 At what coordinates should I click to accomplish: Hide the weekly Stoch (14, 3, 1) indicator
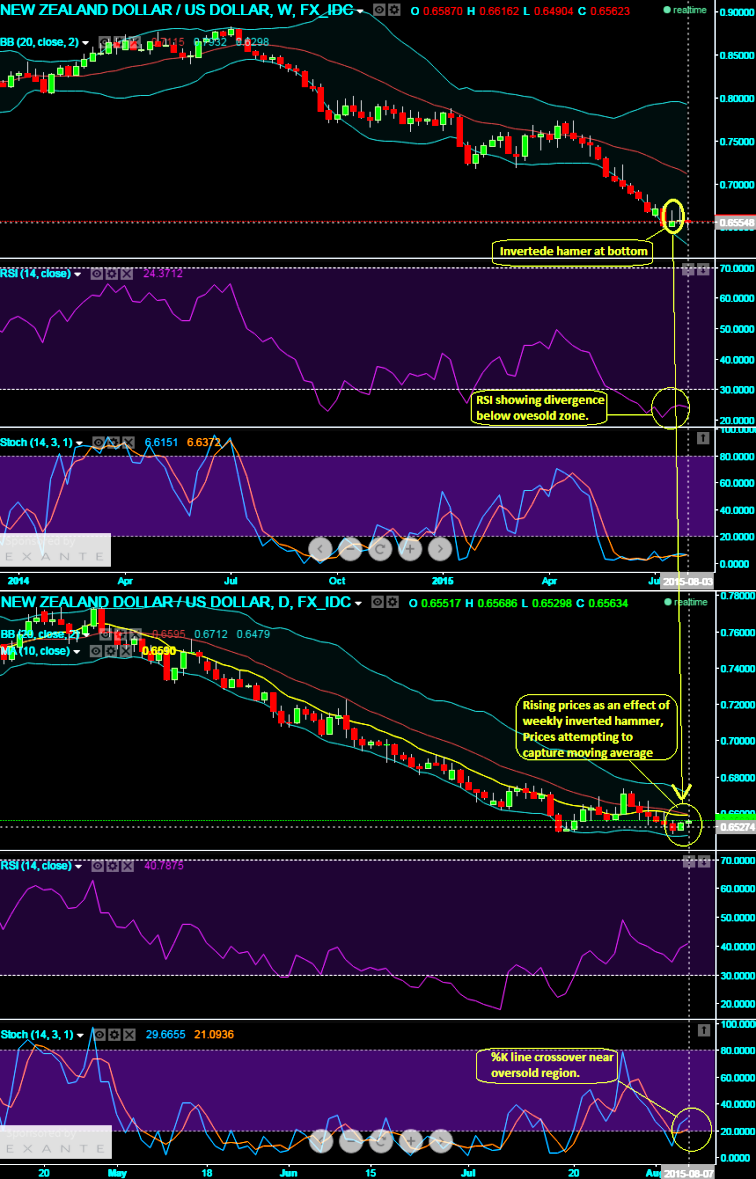(x=99, y=442)
